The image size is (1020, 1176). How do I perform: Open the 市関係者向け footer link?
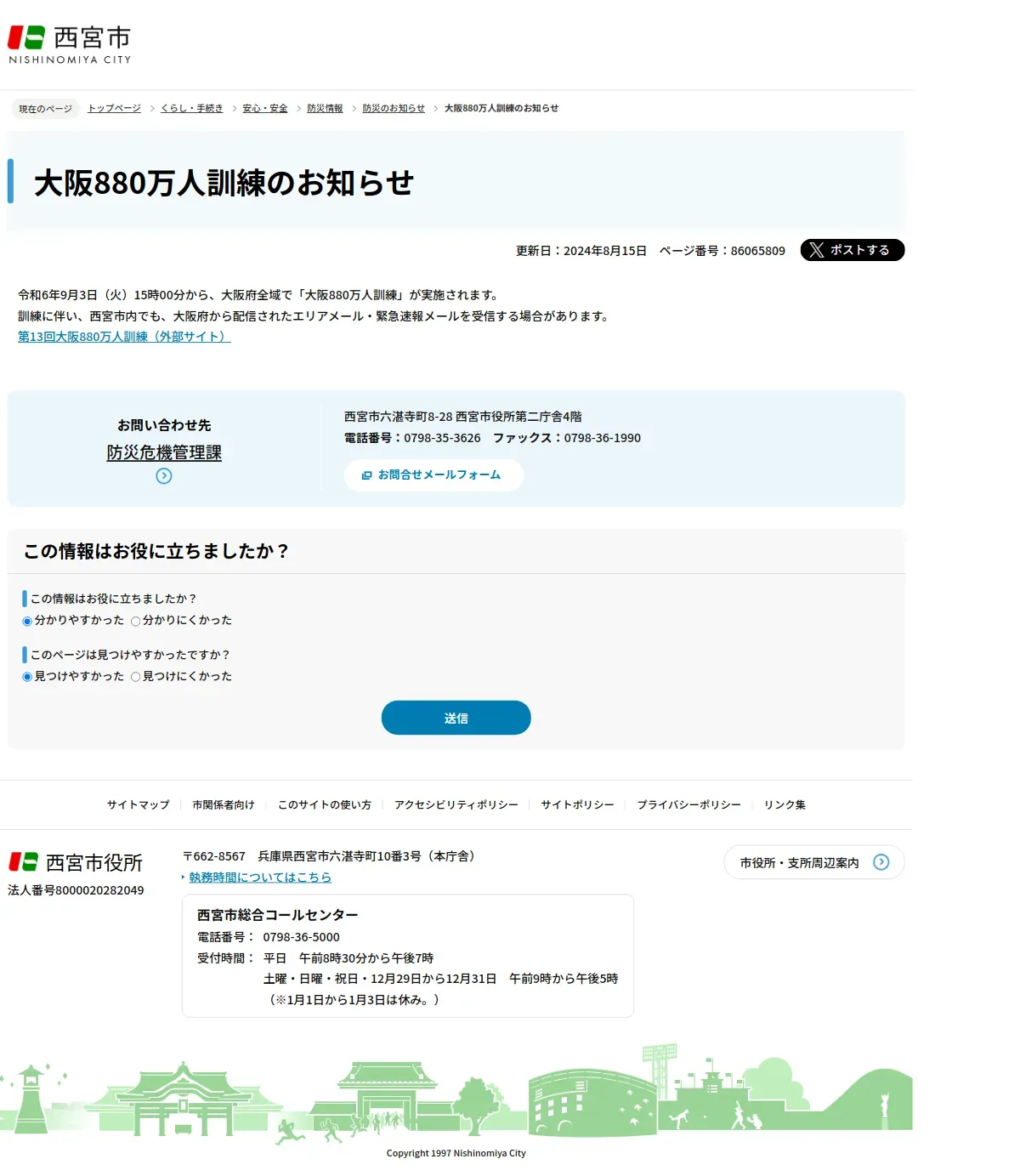click(x=224, y=804)
